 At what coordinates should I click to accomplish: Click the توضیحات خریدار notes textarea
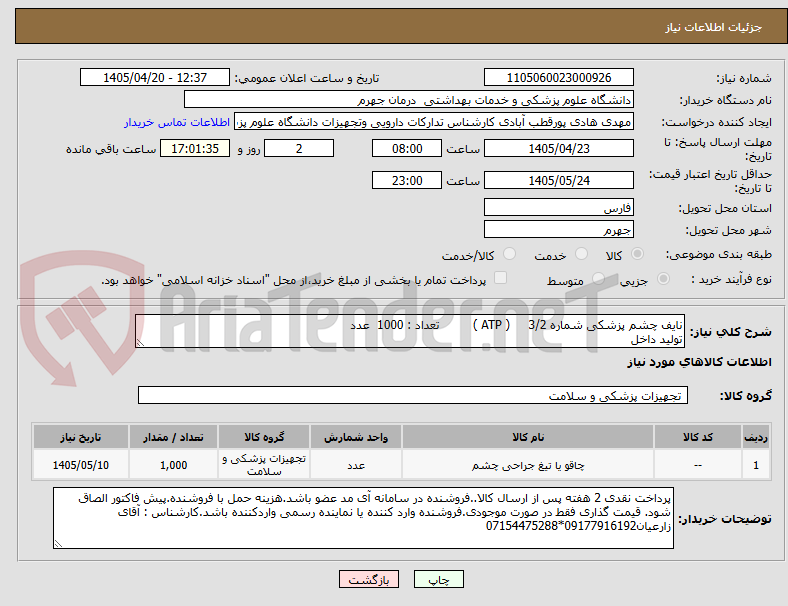[363, 518]
